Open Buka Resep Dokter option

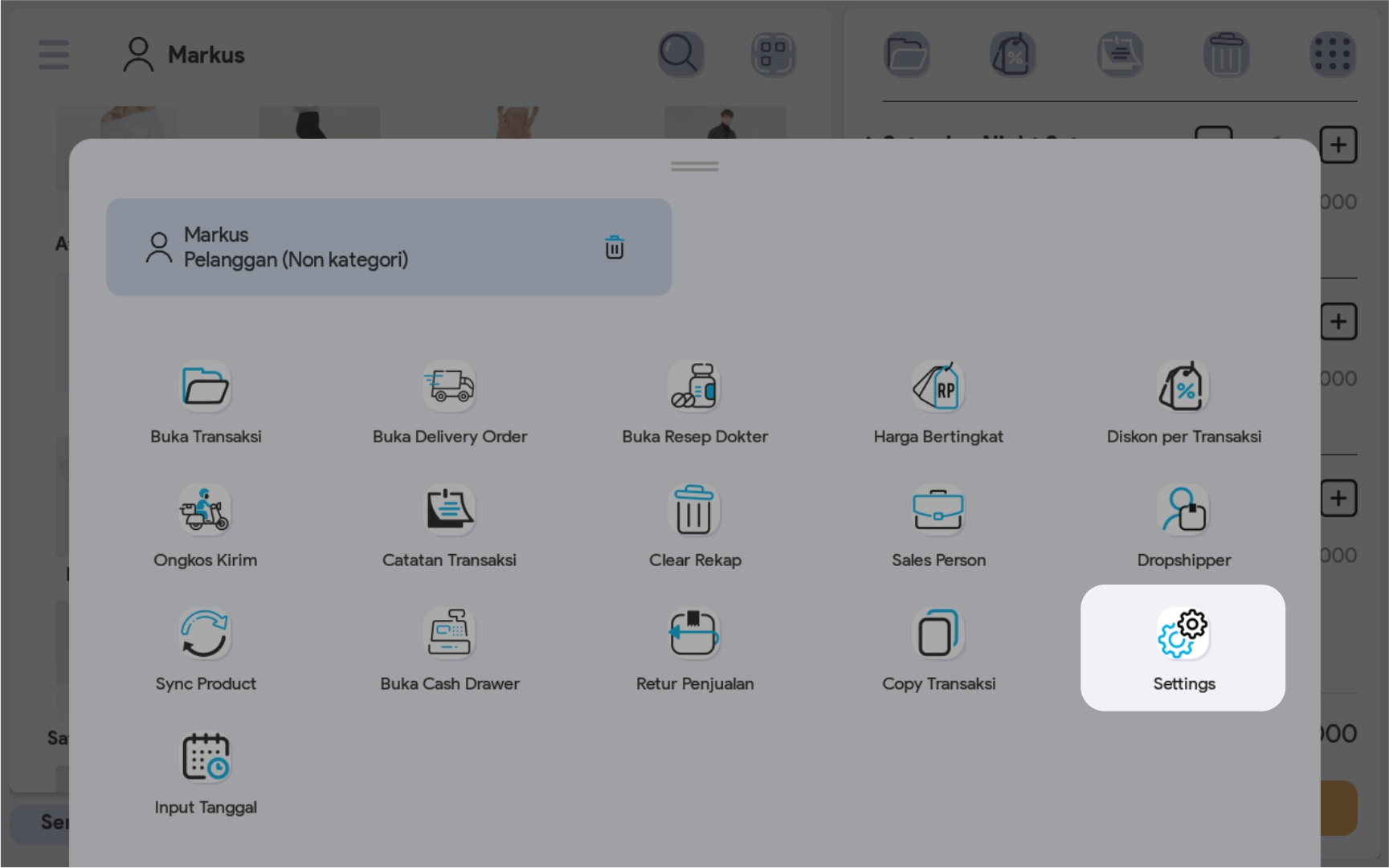pos(694,387)
